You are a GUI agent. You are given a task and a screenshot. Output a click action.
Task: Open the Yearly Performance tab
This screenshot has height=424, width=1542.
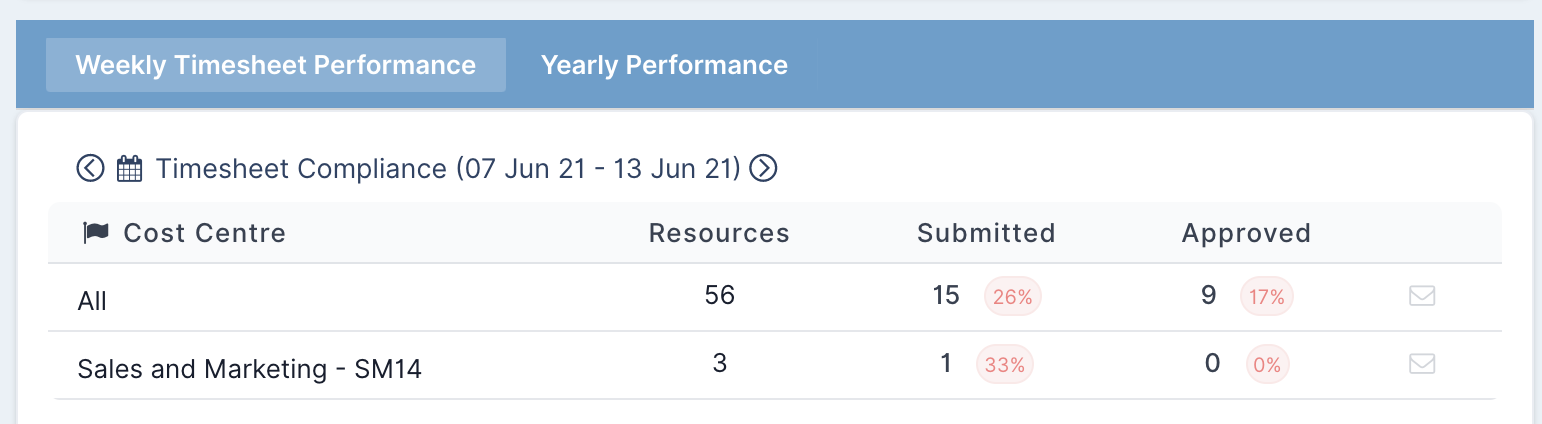coord(664,65)
